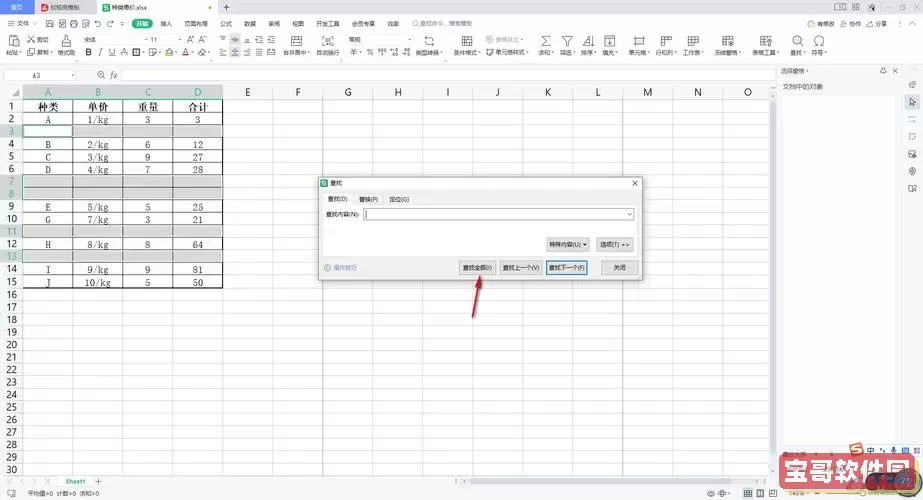
Task: Expand the find content history dropdown arrow
Action: point(629,214)
